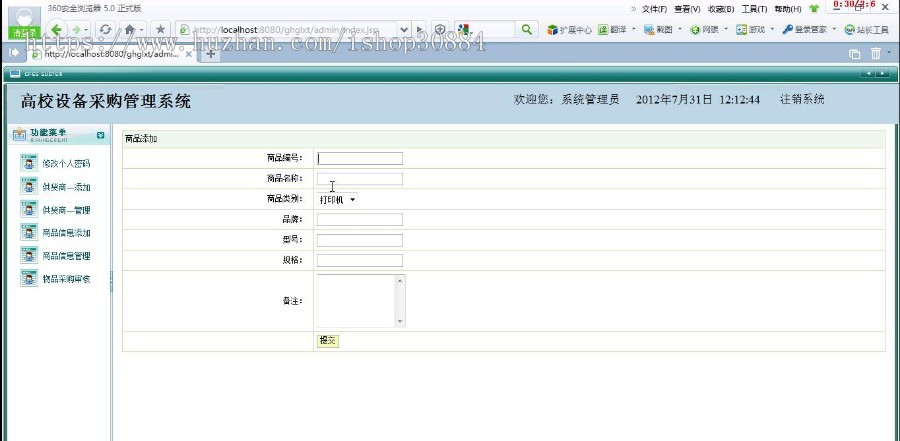Click the 商品名称 input field
Viewport: 900px width, 441px height.
pos(360,179)
